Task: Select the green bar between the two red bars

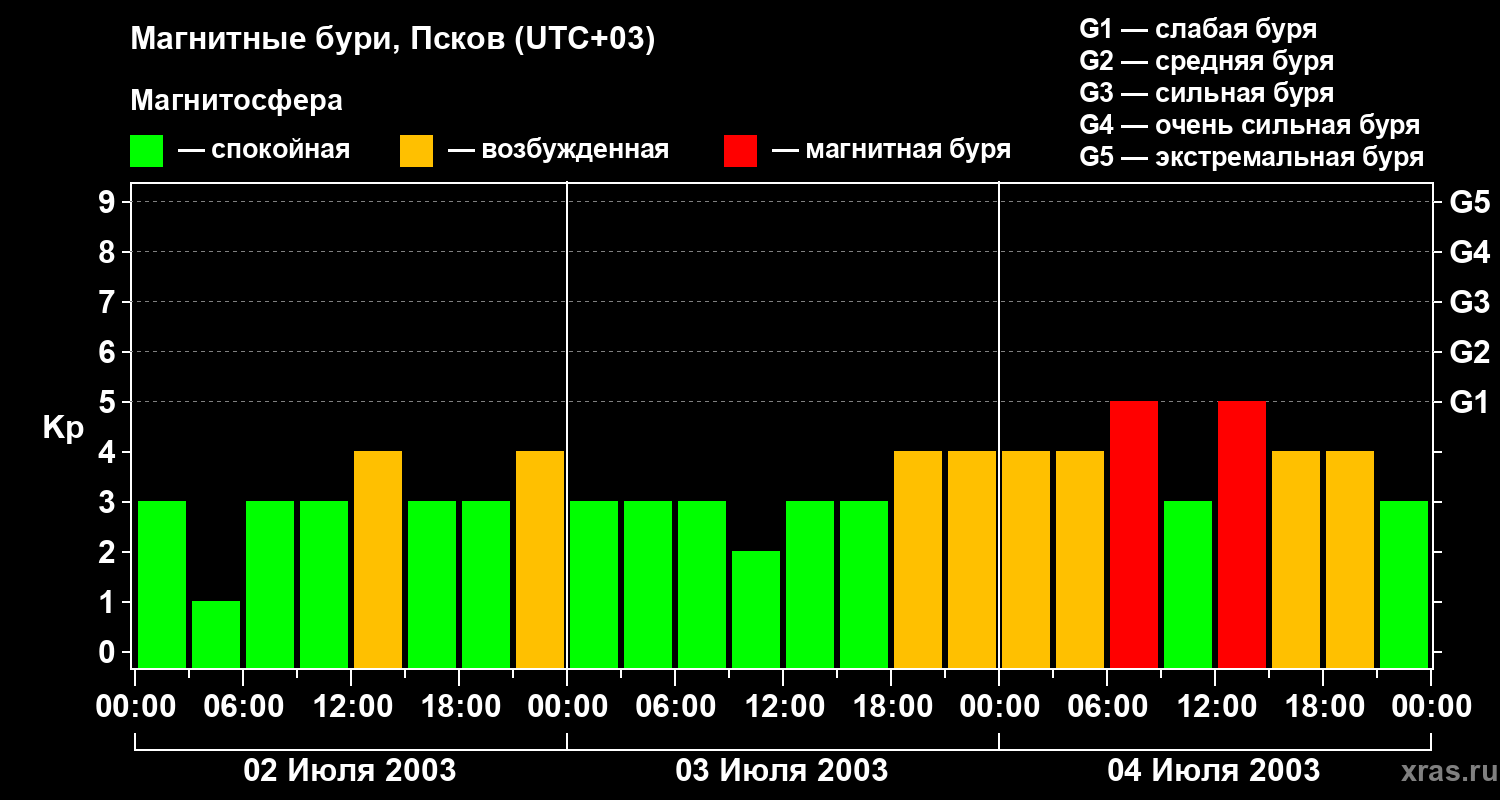Action: pos(1188,584)
